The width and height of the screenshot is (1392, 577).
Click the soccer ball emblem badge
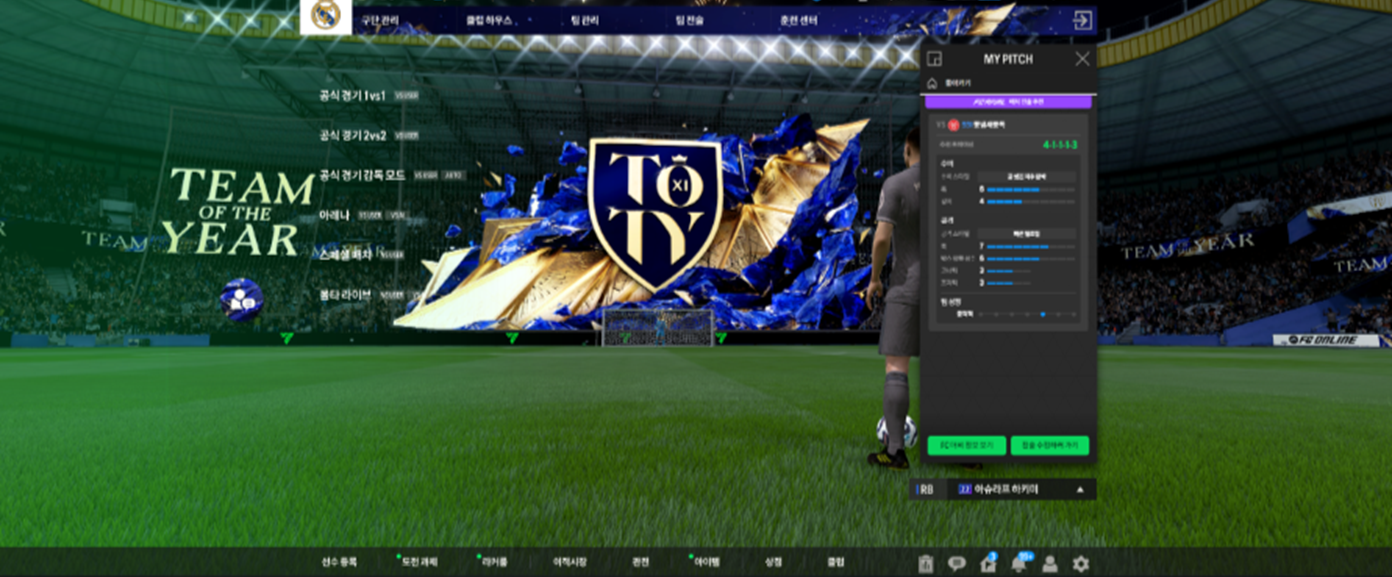coord(241,299)
